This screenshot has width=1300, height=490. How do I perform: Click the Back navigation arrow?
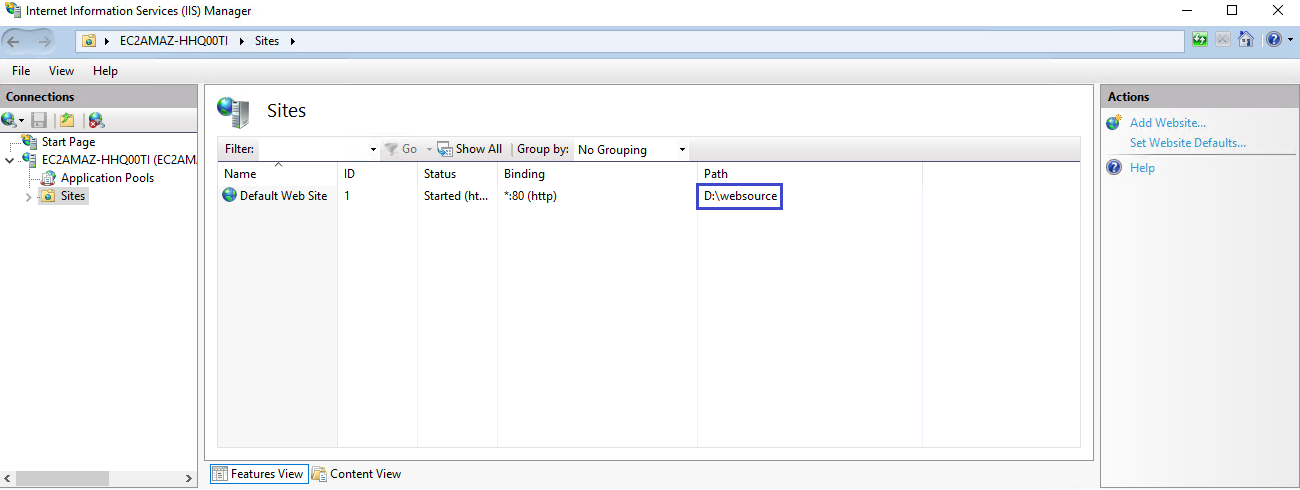point(14,41)
